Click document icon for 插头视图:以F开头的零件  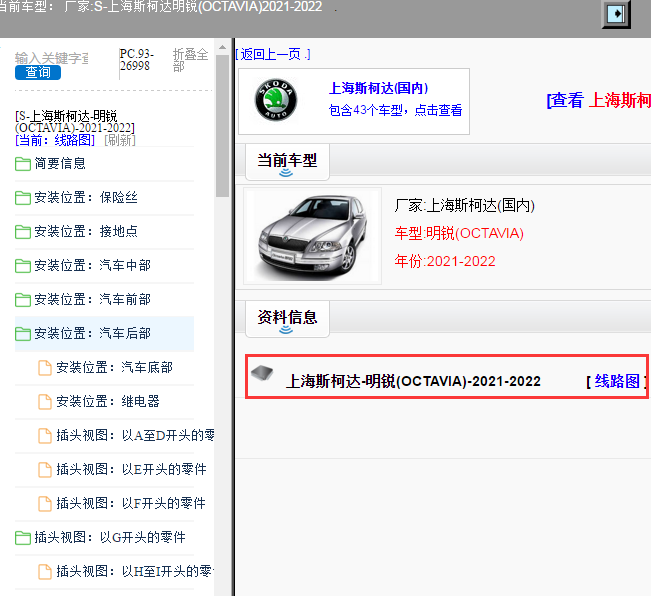(x=45, y=504)
